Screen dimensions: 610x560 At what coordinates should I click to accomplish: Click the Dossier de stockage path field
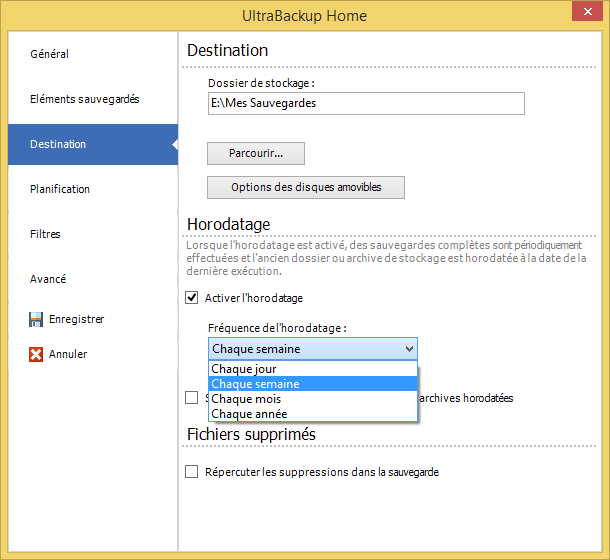tap(366, 103)
